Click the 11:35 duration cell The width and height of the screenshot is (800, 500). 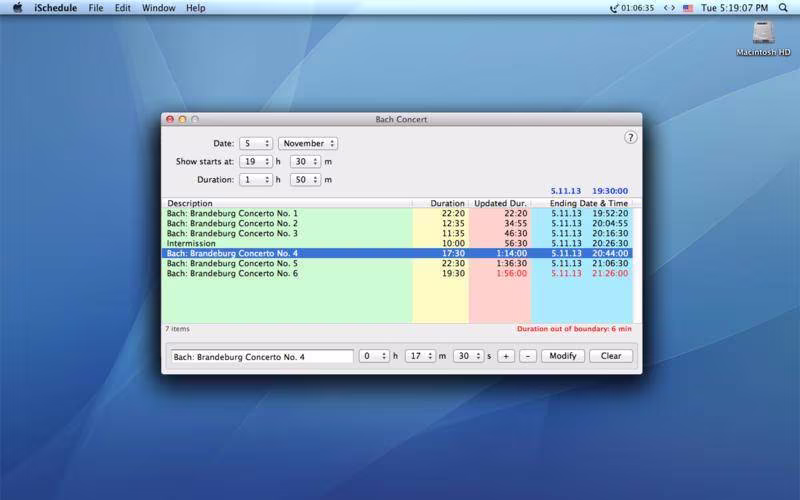pyautogui.click(x=453, y=233)
